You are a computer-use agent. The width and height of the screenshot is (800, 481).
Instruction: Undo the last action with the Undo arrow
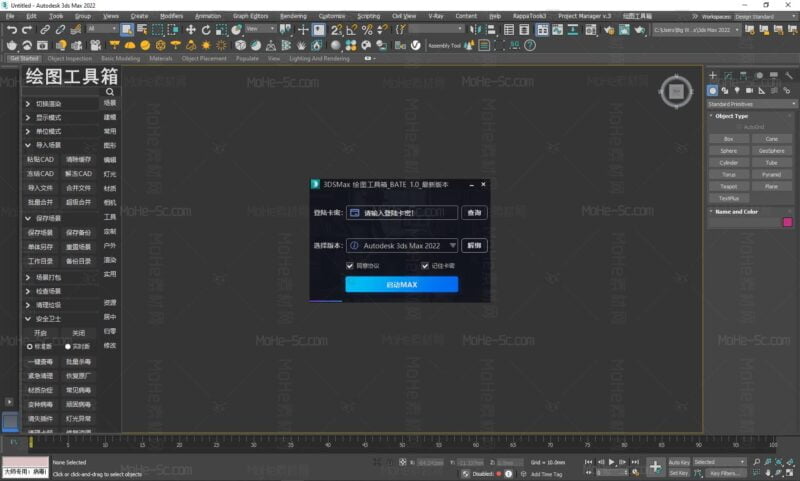12,30
